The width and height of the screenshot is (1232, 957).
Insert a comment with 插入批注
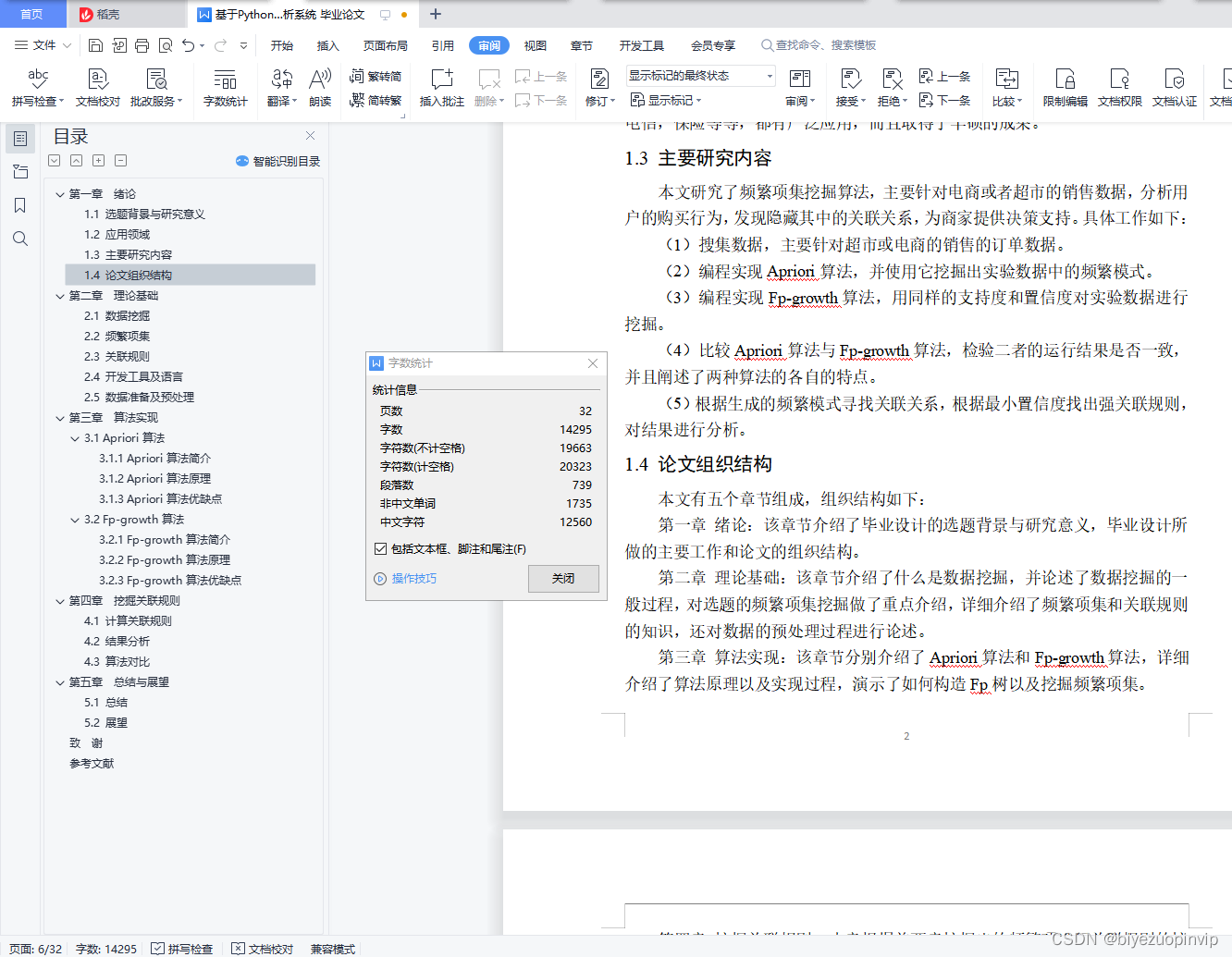click(442, 87)
